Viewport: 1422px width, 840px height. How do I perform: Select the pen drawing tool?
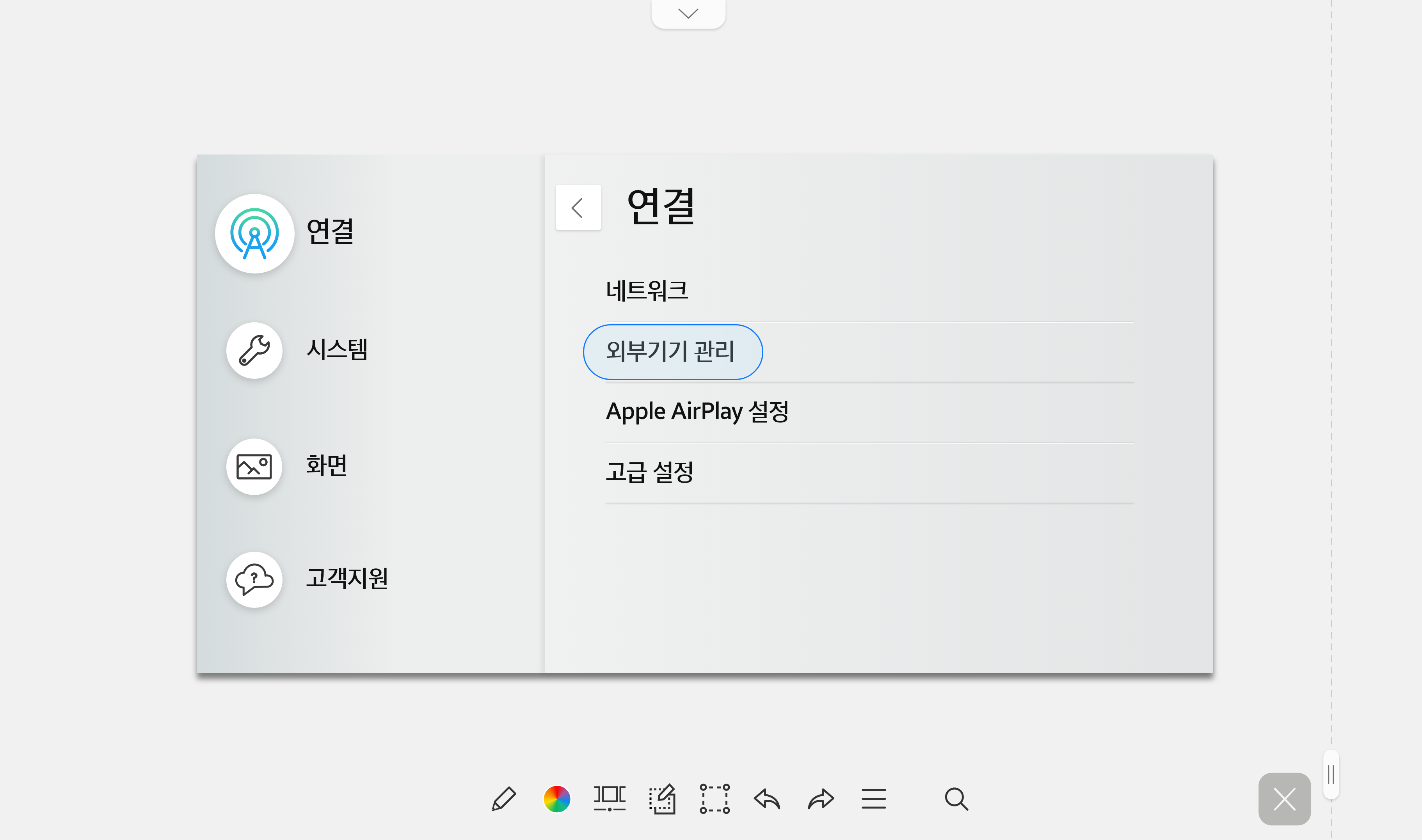[503, 799]
